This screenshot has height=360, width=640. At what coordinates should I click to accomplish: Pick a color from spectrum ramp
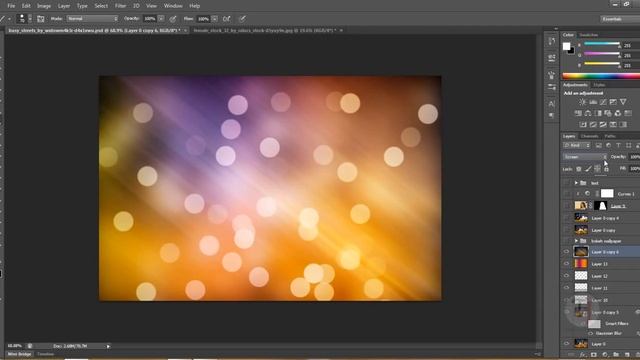click(601, 76)
